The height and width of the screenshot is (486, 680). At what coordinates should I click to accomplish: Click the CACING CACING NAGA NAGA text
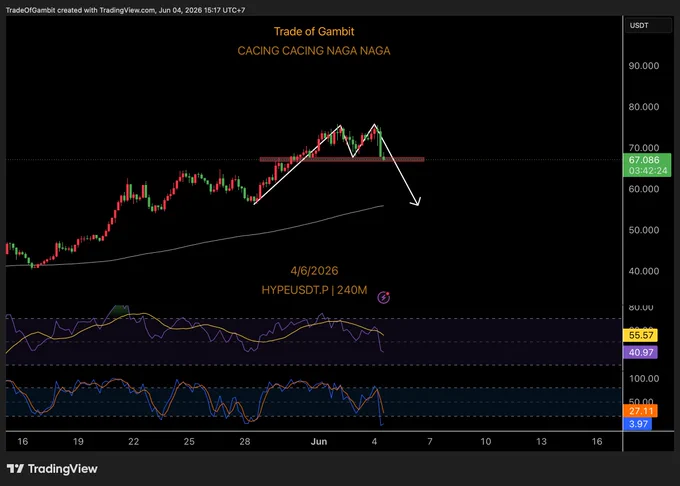point(314,51)
